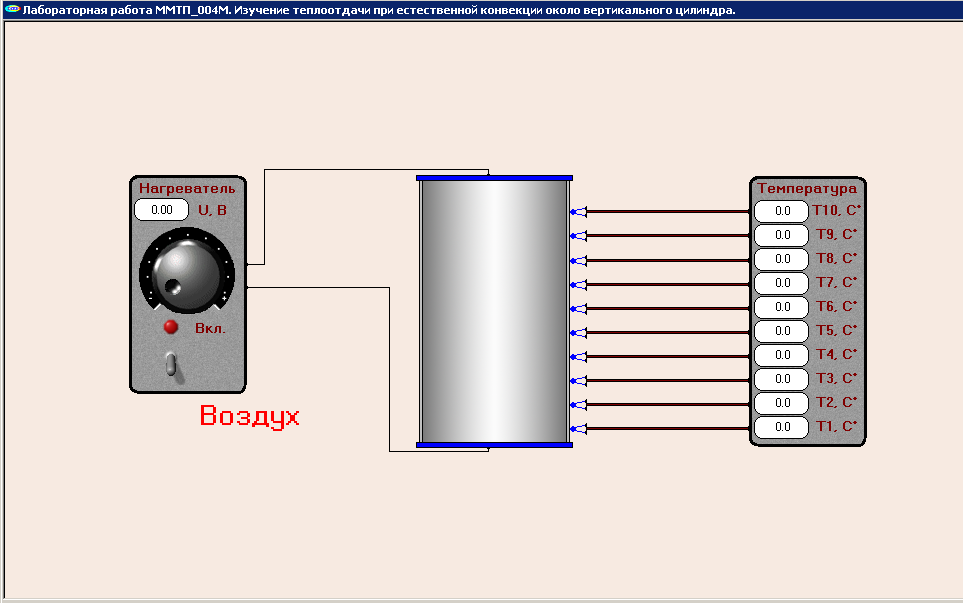Click the Нагреватель panel title
963x603 pixels.
[x=187, y=189]
